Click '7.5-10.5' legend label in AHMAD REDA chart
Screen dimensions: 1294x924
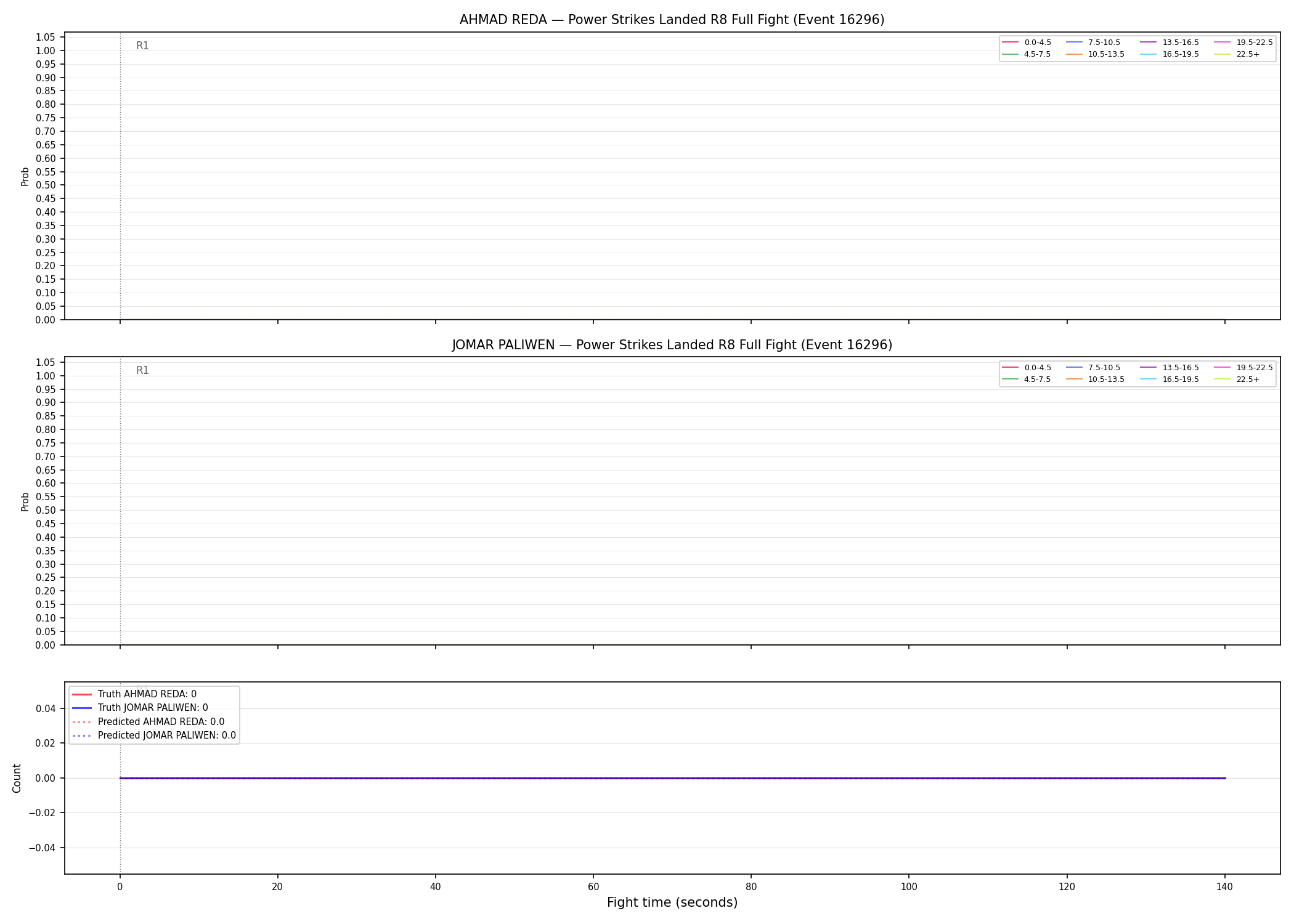[1104, 43]
